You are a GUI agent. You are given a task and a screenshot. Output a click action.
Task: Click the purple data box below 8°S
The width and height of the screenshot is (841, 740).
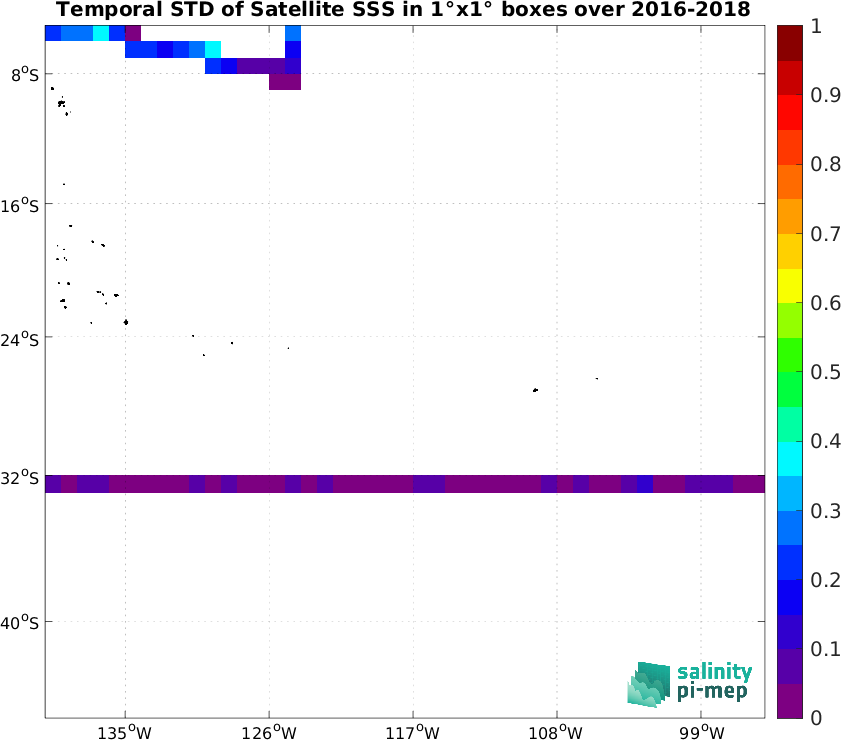285,82
